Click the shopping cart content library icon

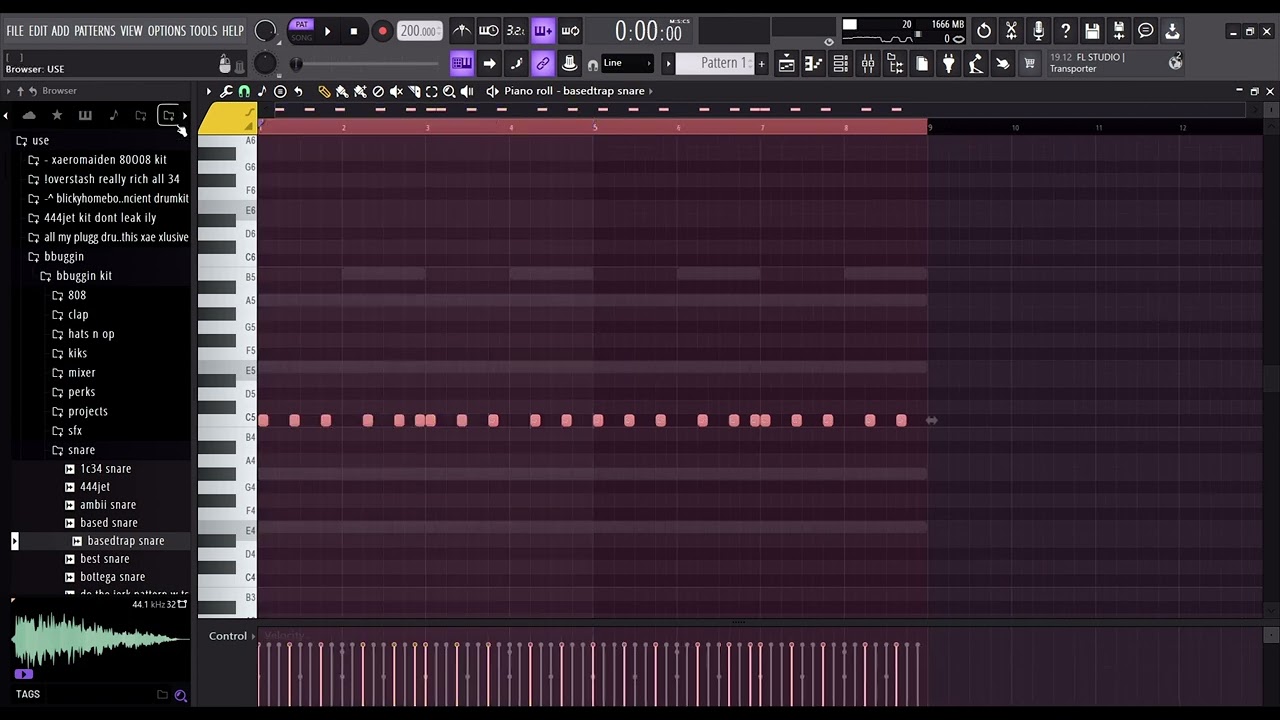pos(1030,64)
